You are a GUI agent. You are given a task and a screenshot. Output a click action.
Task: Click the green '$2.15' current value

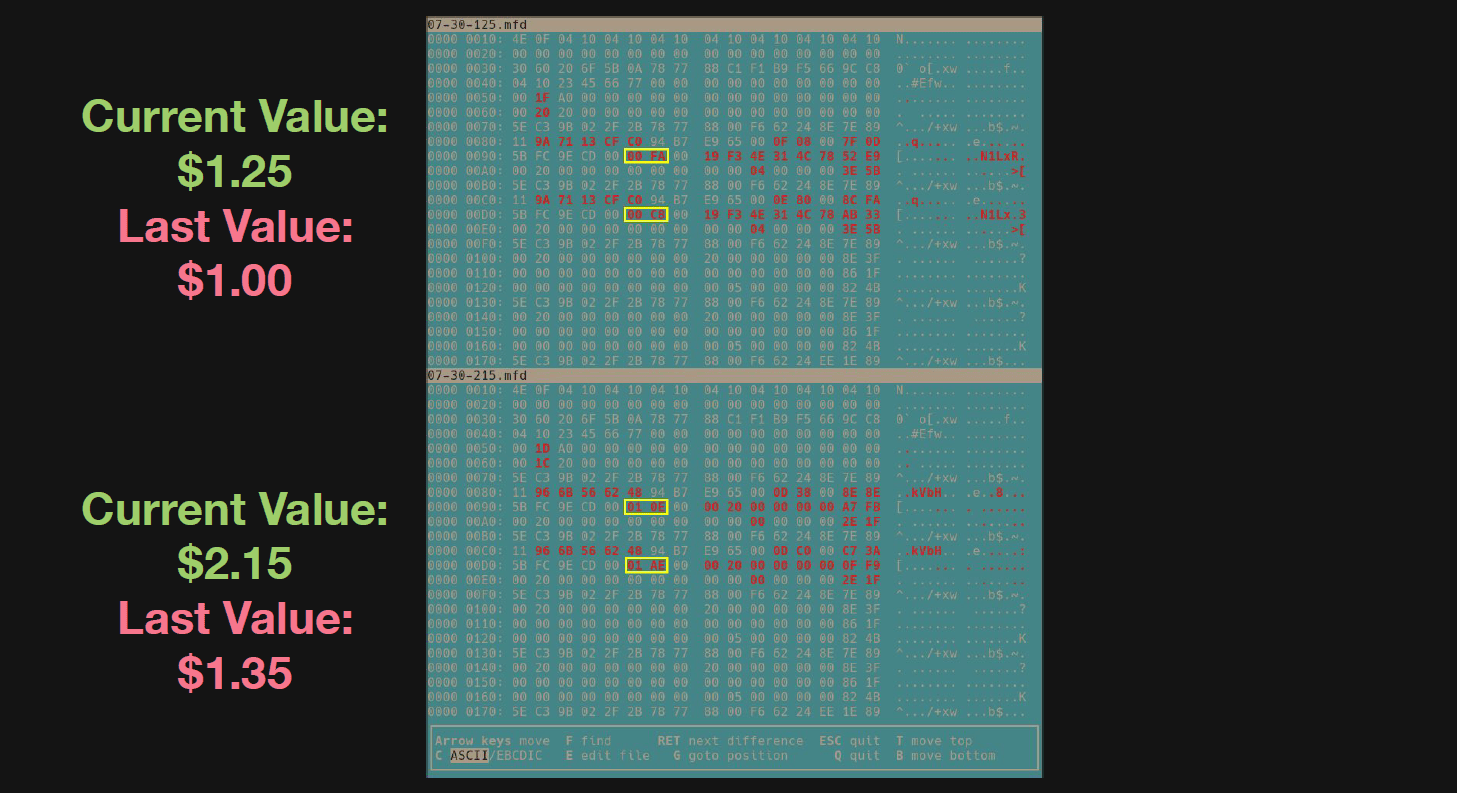click(x=235, y=564)
